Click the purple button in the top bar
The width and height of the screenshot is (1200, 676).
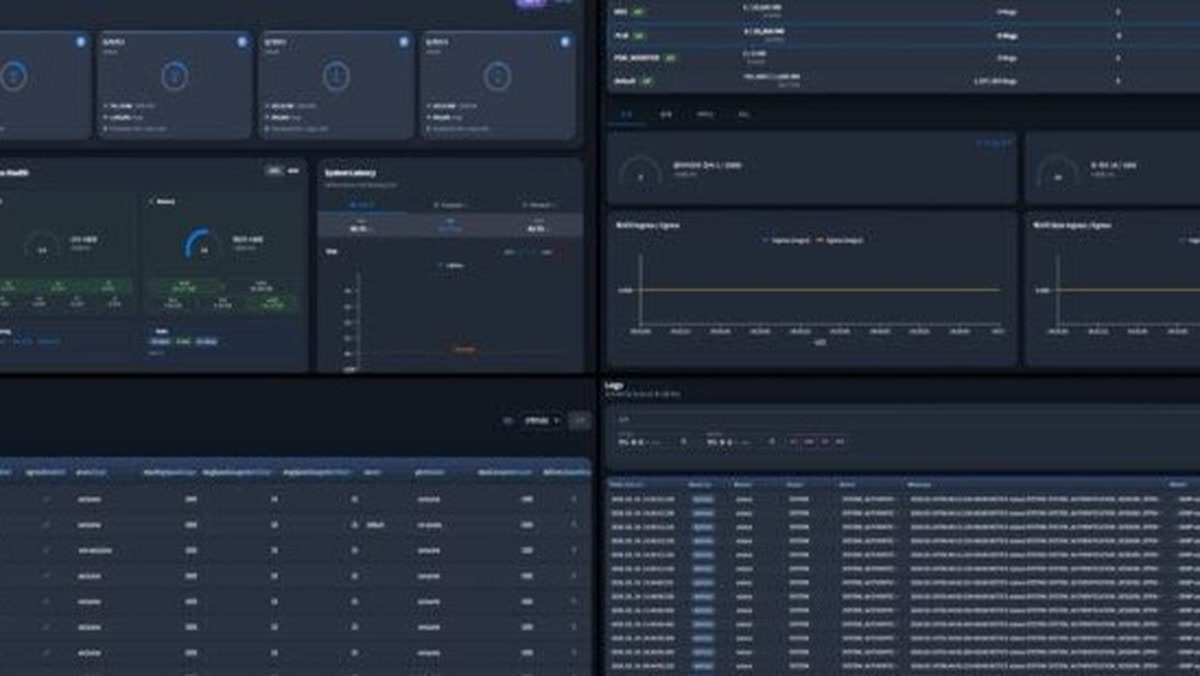pos(532,3)
